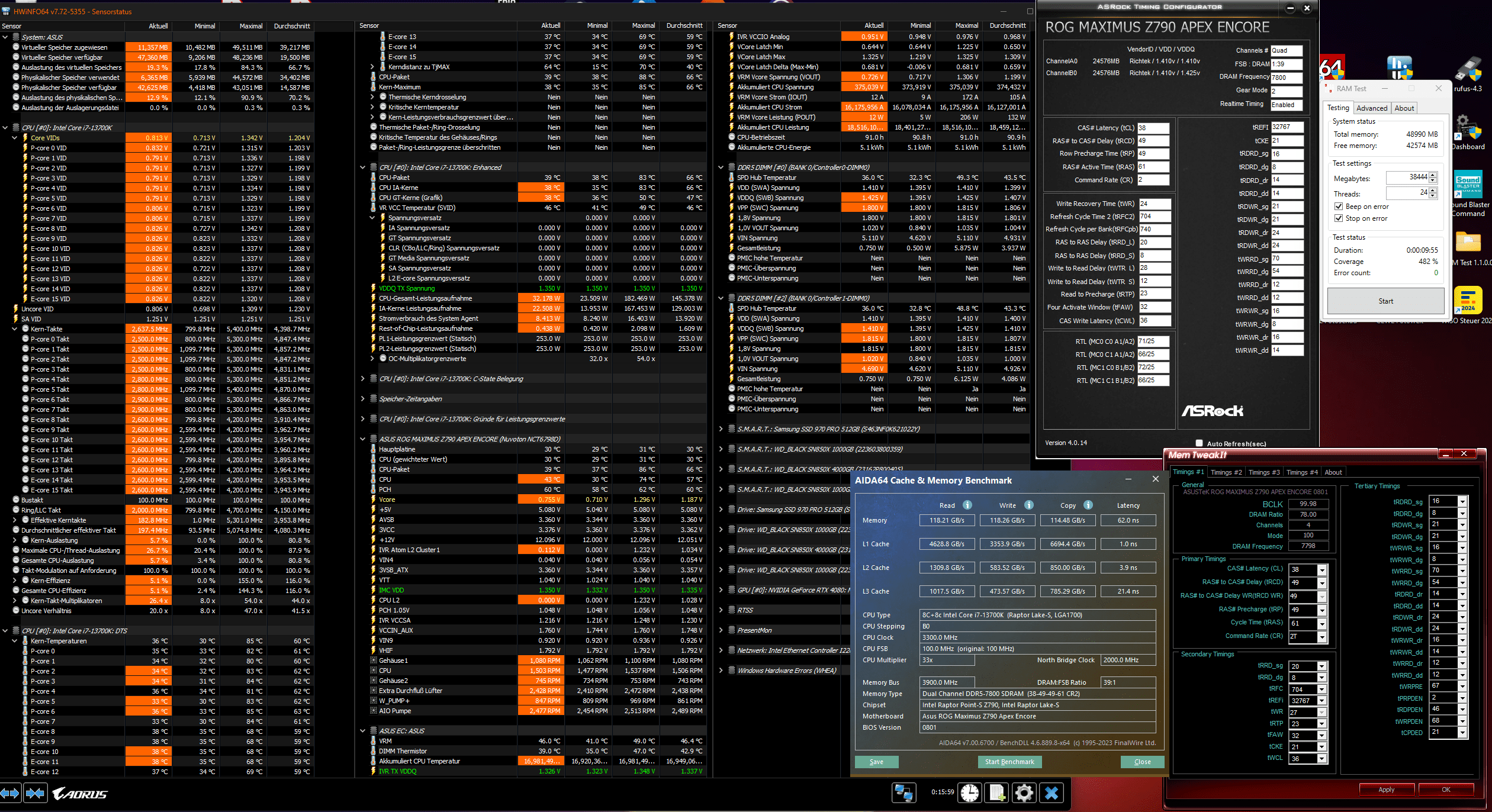Click the HWiNFO64 title bar app icon

click(x=6, y=11)
